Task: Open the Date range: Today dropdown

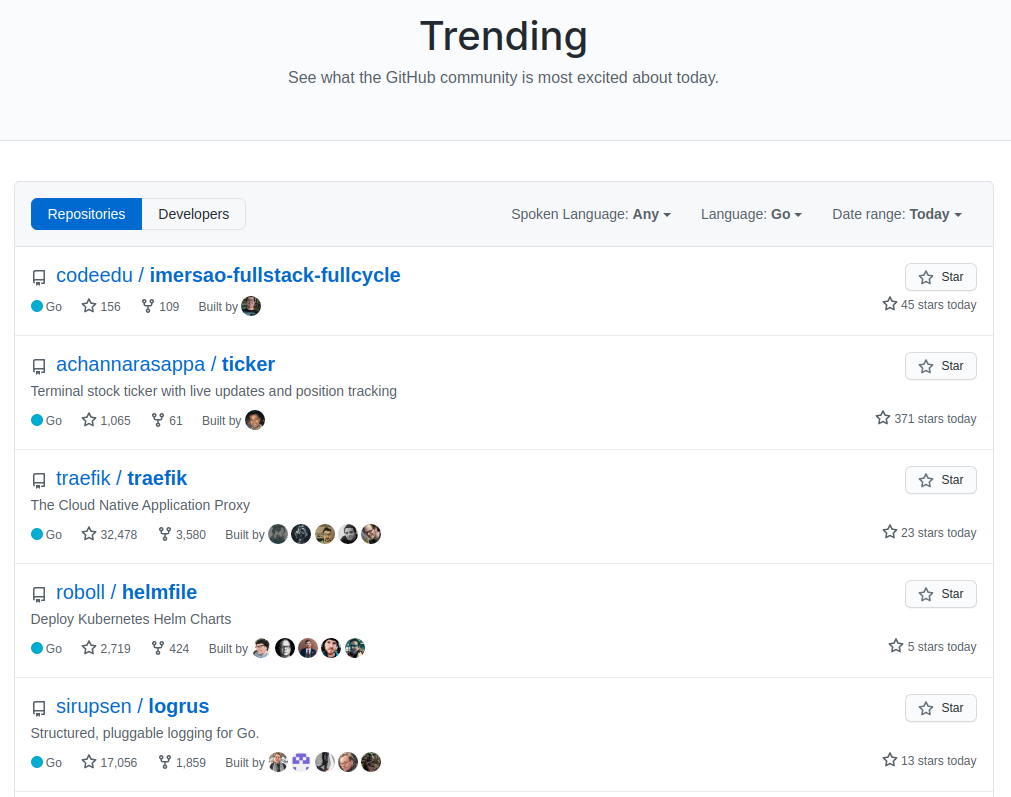Action: tap(897, 214)
